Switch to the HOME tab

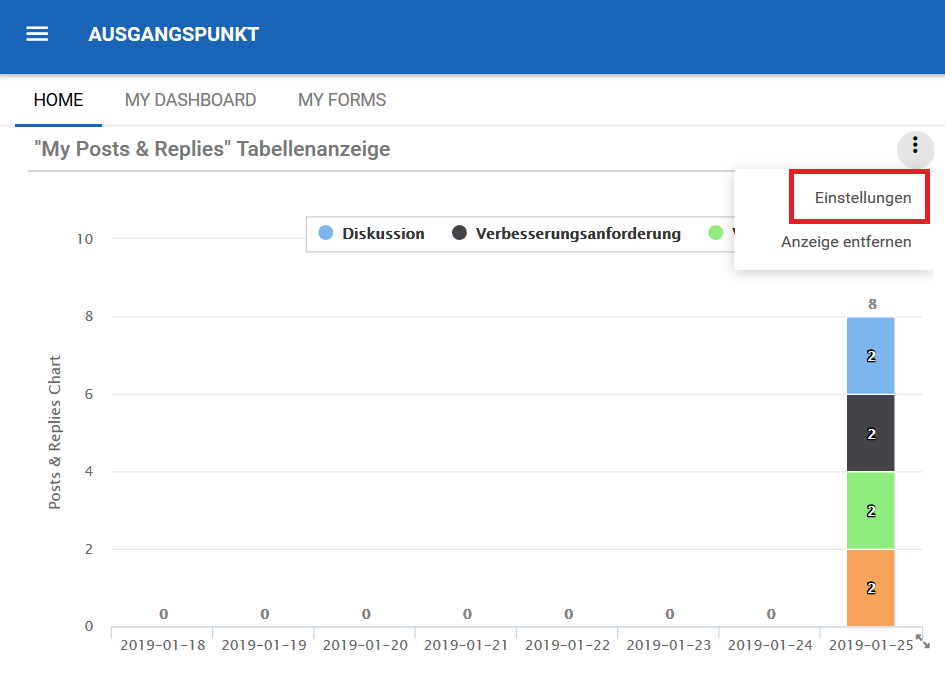click(58, 100)
